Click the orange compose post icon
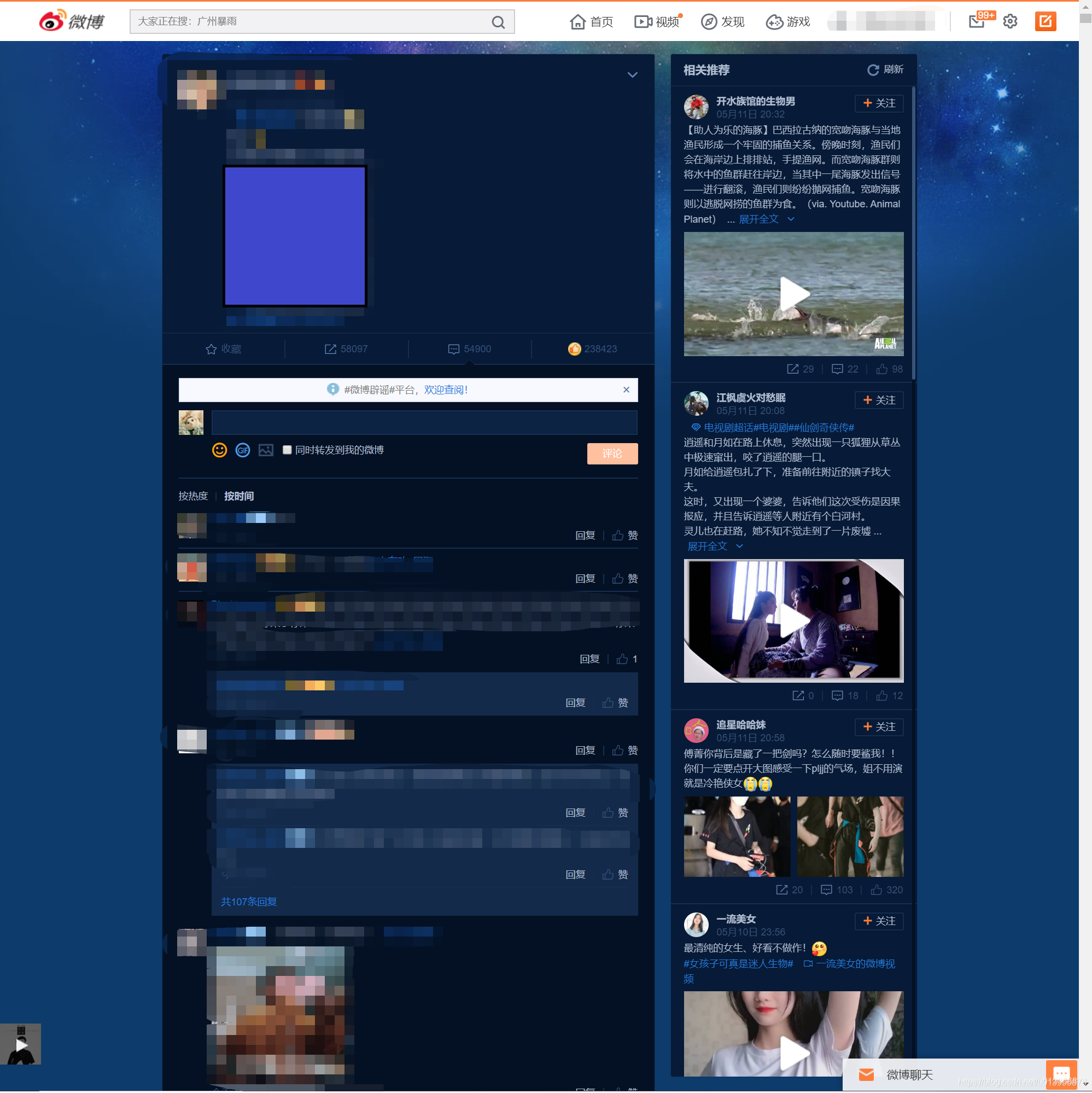 1045,21
